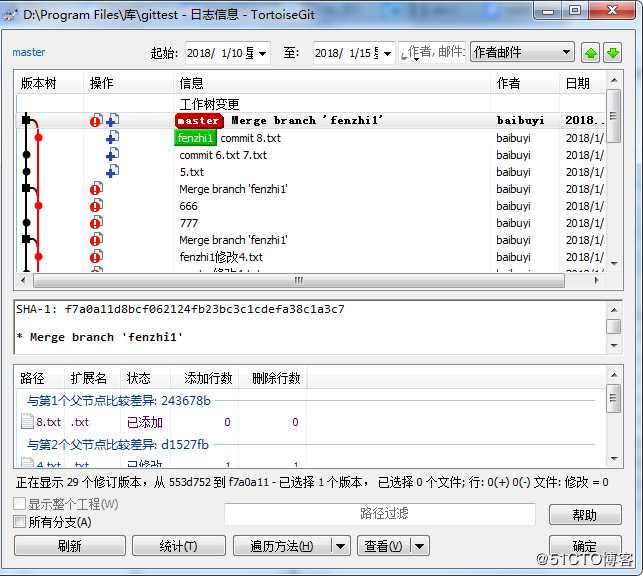Toggle the 显示整个工程 checkbox

pos(19,503)
